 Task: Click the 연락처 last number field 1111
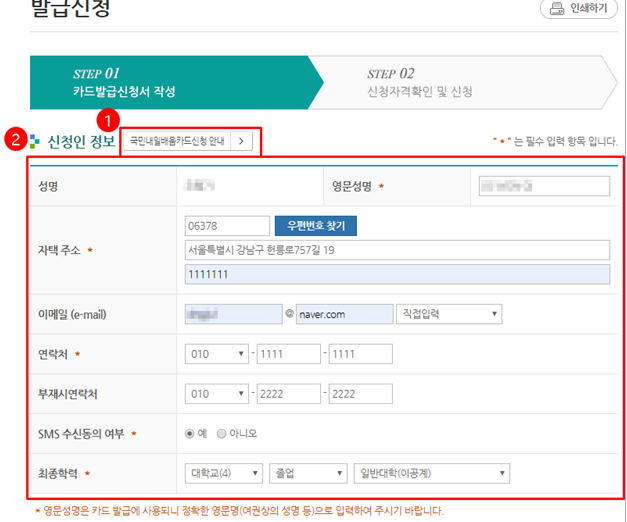(x=361, y=354)
